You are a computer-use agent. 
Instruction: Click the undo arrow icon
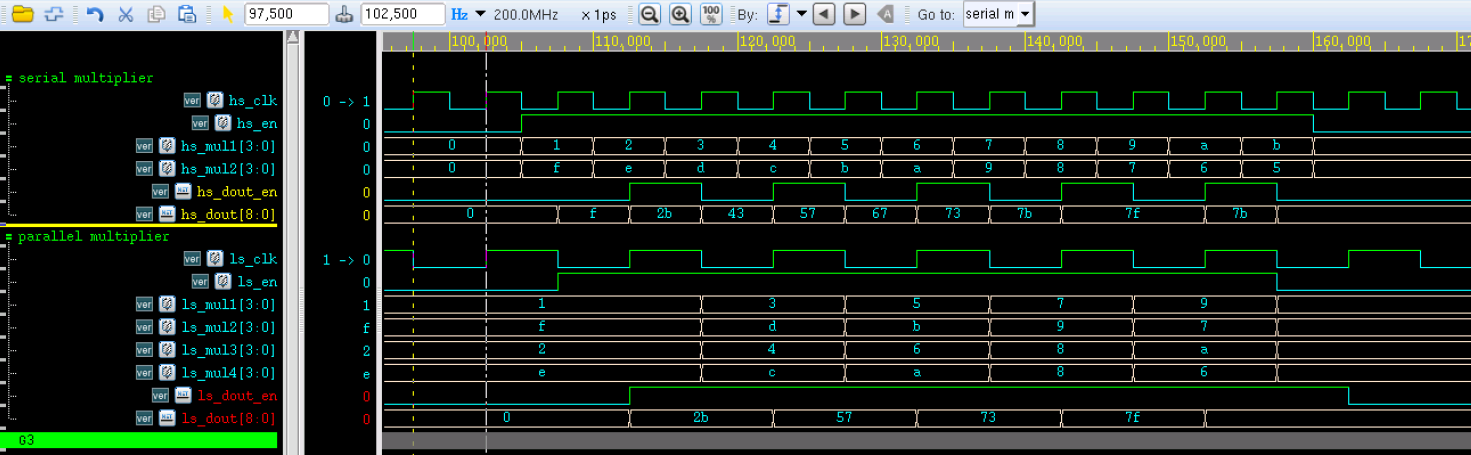[95, 14]
